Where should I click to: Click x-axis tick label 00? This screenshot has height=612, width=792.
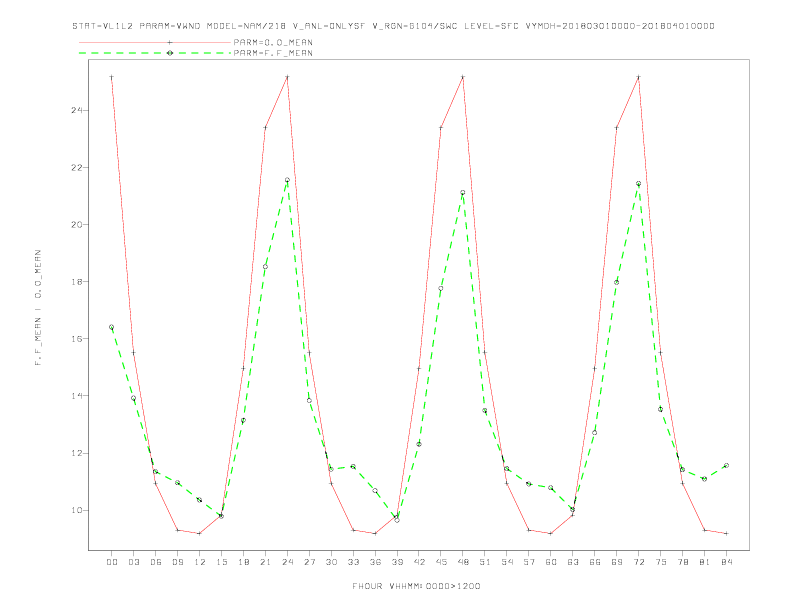(112, 562)
